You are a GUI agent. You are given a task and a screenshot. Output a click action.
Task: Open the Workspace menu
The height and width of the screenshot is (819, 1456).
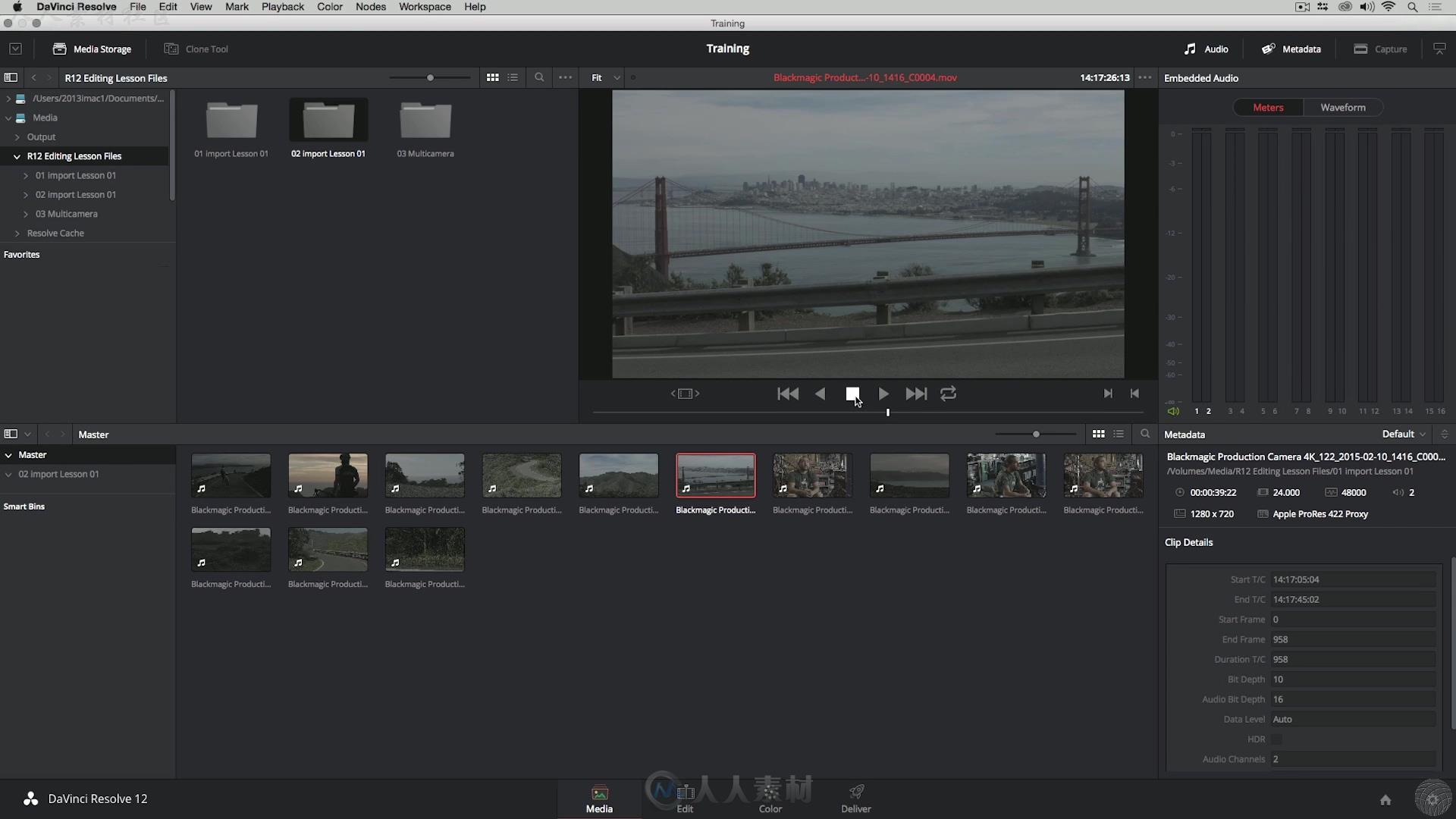click(425, 7)
